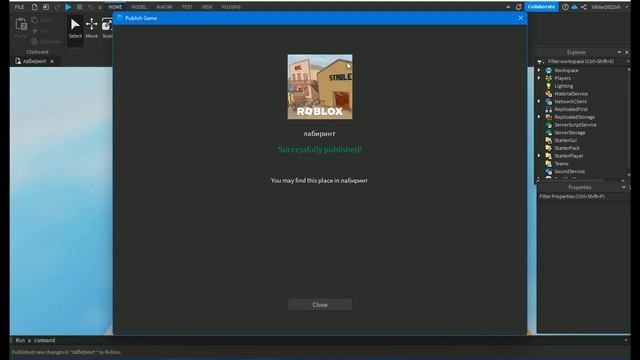Expand the Workspace tree node
Image resolution: width=640 pixels, height=360 pixels.
coord(539,70)
